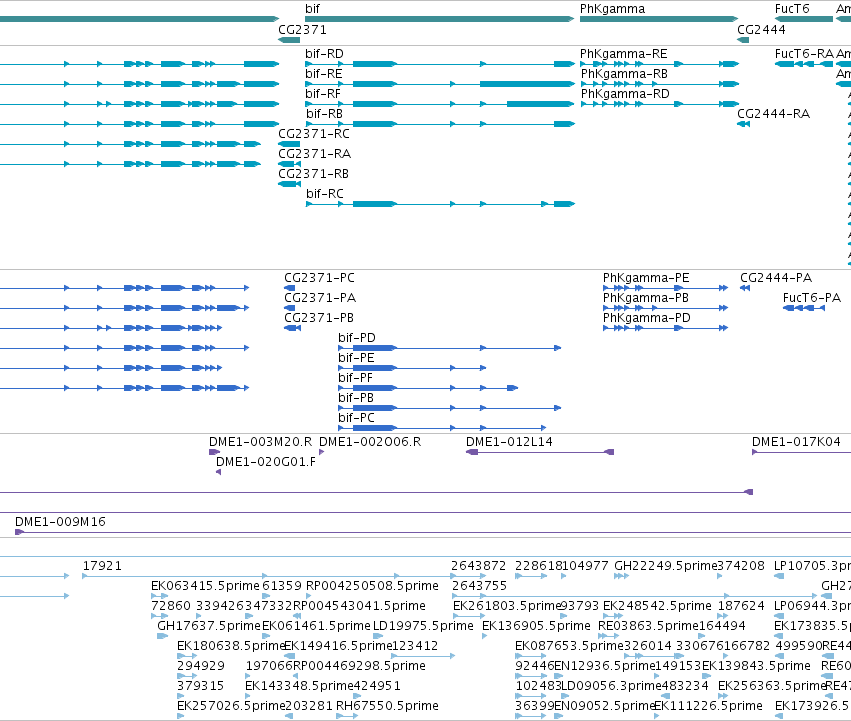This screenshot has height=721, width=851.
Task: Click protein FucT6-PA
Action: coord(811,298)
